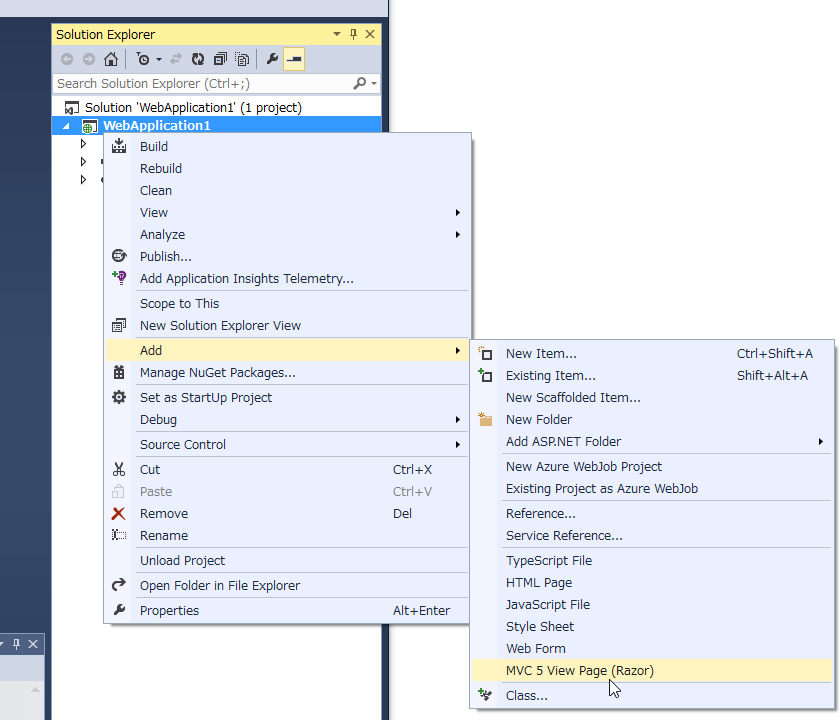The width and height of the screenshot is (840, 720).
Task: Open the Pending Changes Filter dropdown arrow
Action: pos(159,59)
